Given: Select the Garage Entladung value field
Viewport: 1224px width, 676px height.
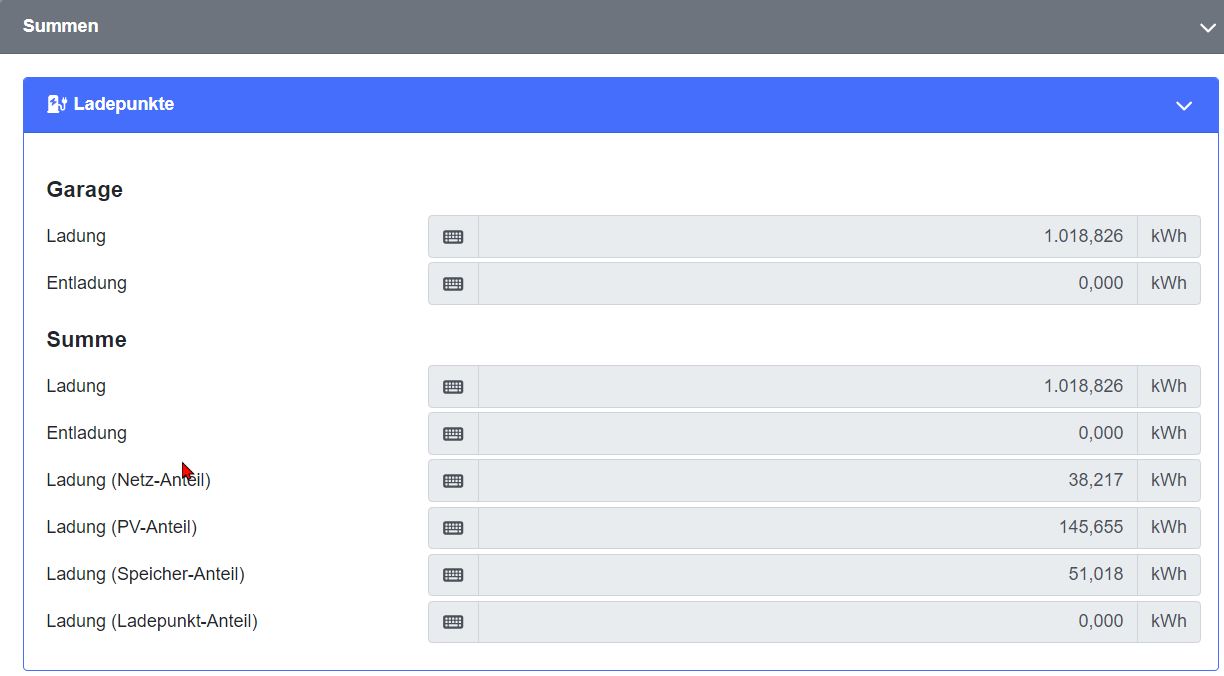Looking at the screenshot, I should pyautogui.click(x=808, y=284).
